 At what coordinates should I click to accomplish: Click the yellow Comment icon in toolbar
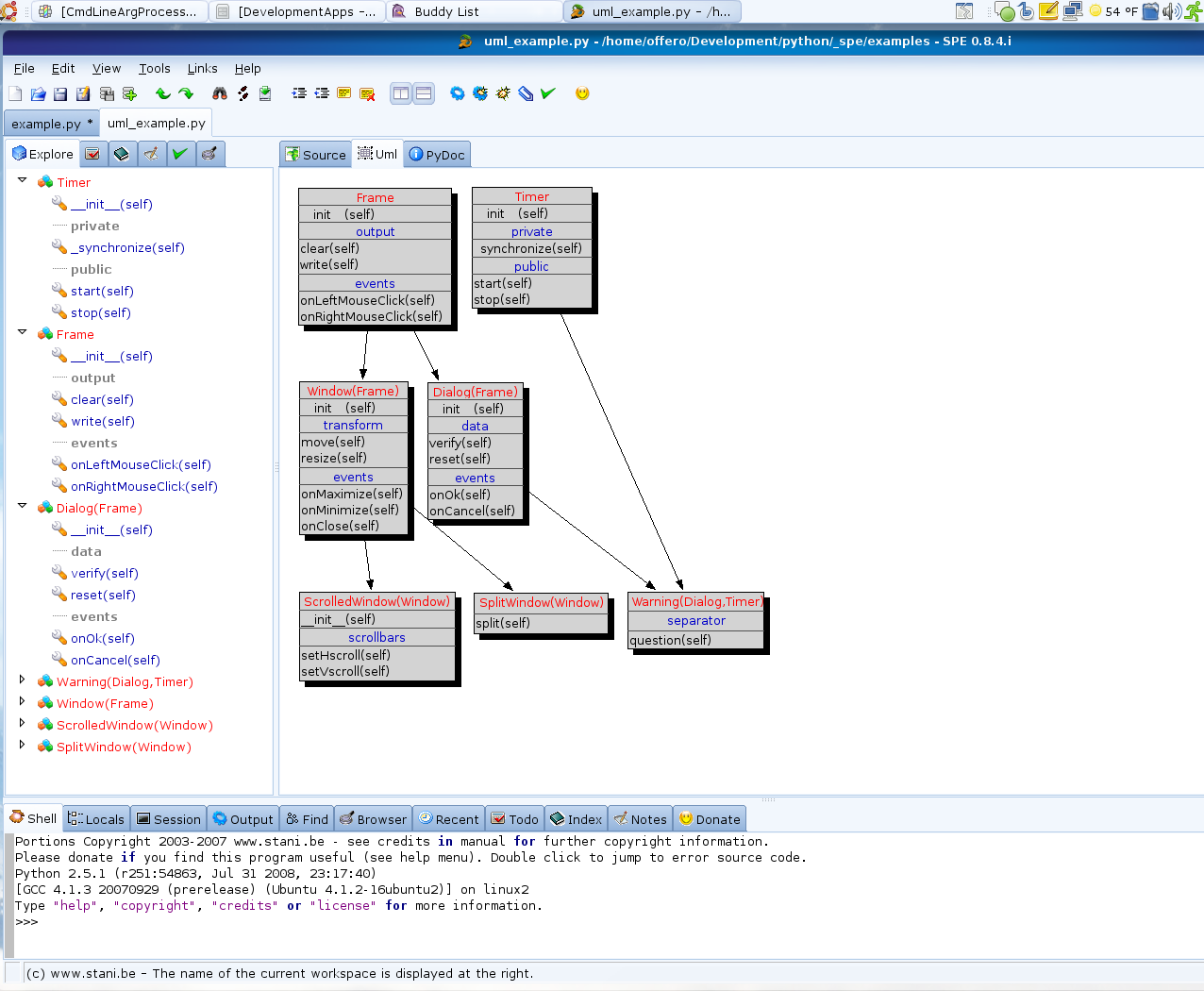344,93
